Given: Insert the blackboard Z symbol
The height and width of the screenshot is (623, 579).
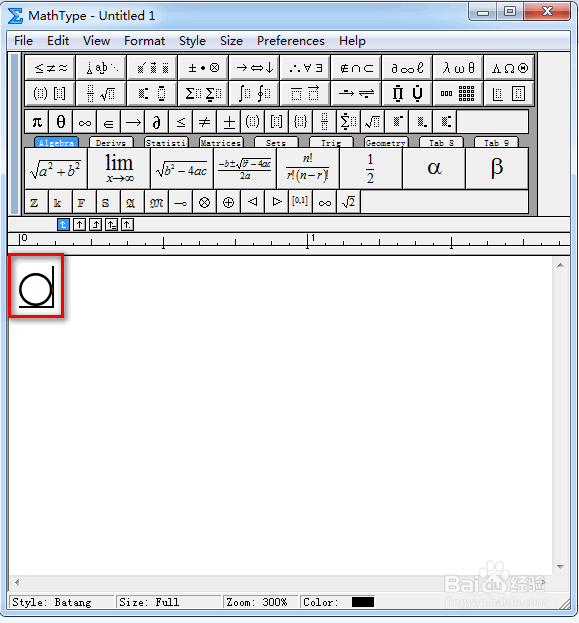Looking at the screenshot, I should pos(37,202).
